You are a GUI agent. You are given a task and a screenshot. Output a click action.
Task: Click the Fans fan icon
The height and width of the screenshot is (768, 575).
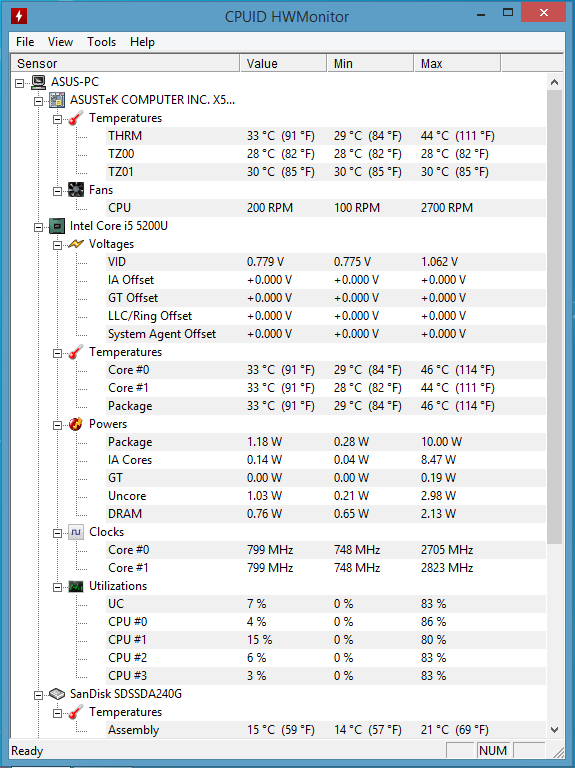(76, 190)
